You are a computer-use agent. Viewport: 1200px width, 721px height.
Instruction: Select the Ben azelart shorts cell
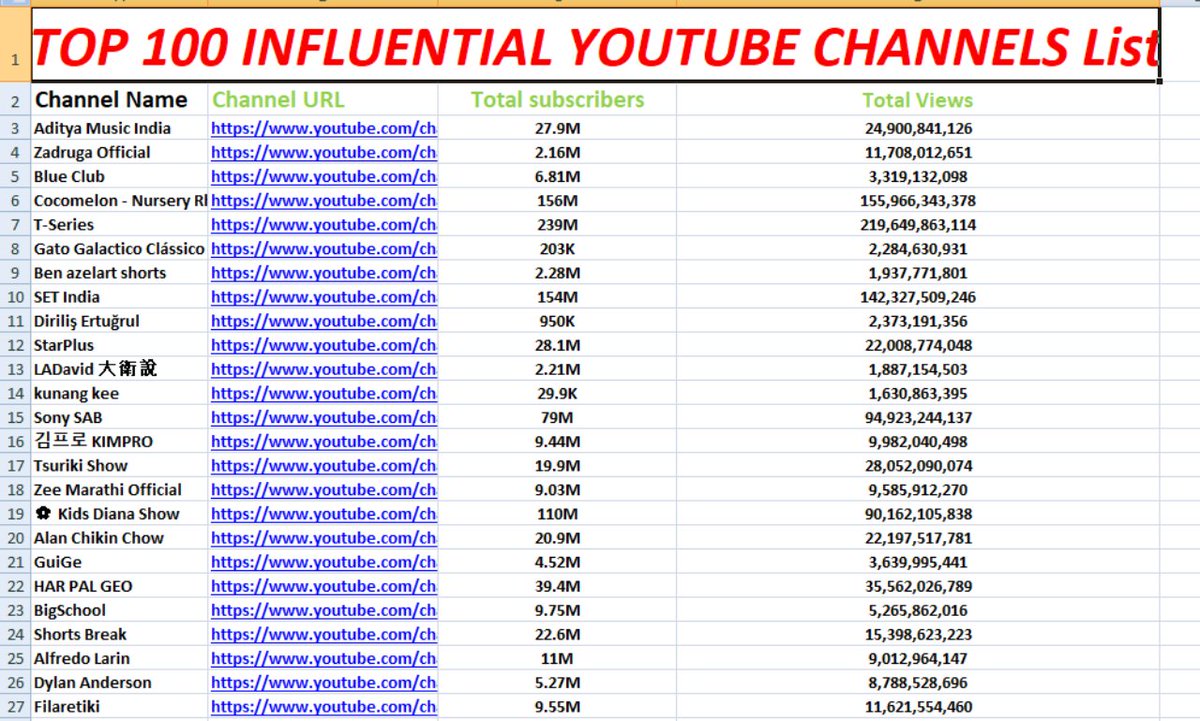point(119,273)
